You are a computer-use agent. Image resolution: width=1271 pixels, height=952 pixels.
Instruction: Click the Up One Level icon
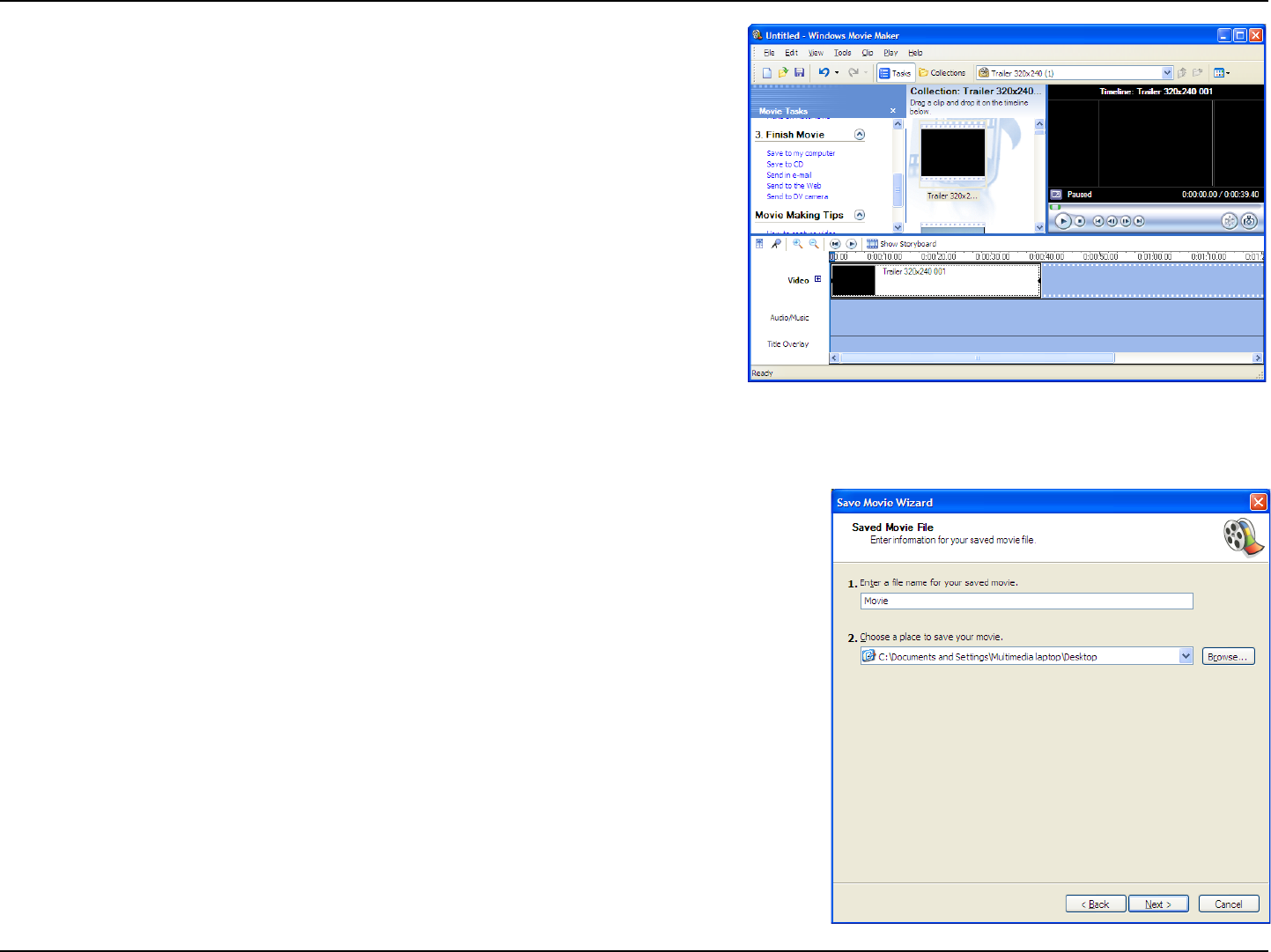click(1182, 73)
